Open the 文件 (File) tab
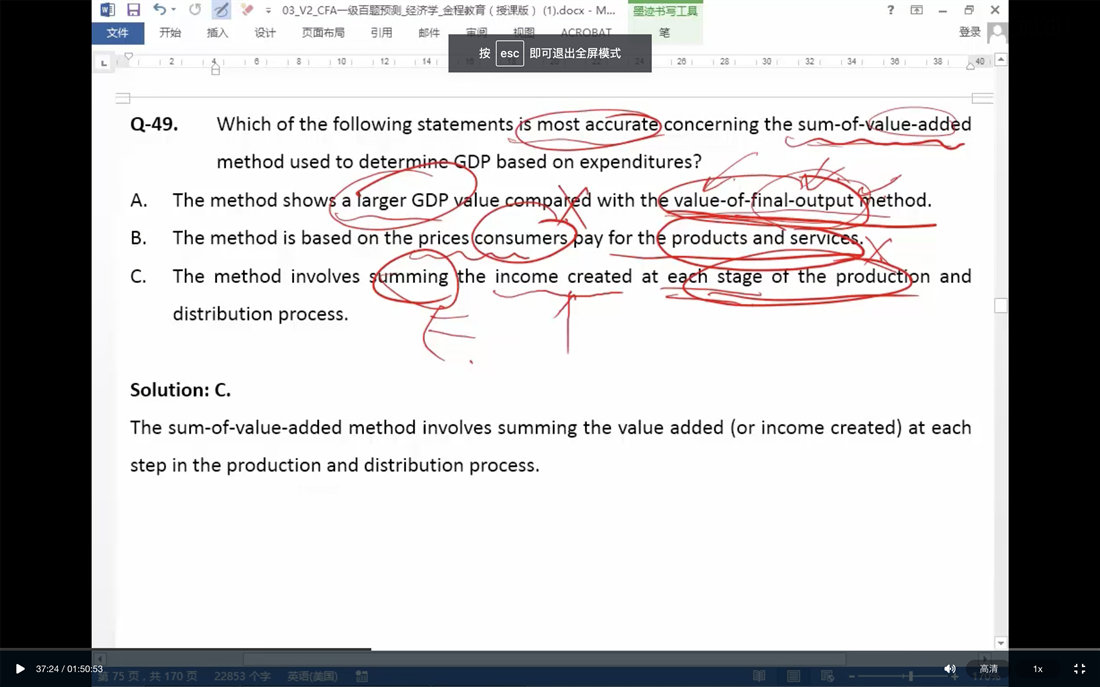This screenshot has width=1100, height=687. pyautogui.click(x=118, y=33)
